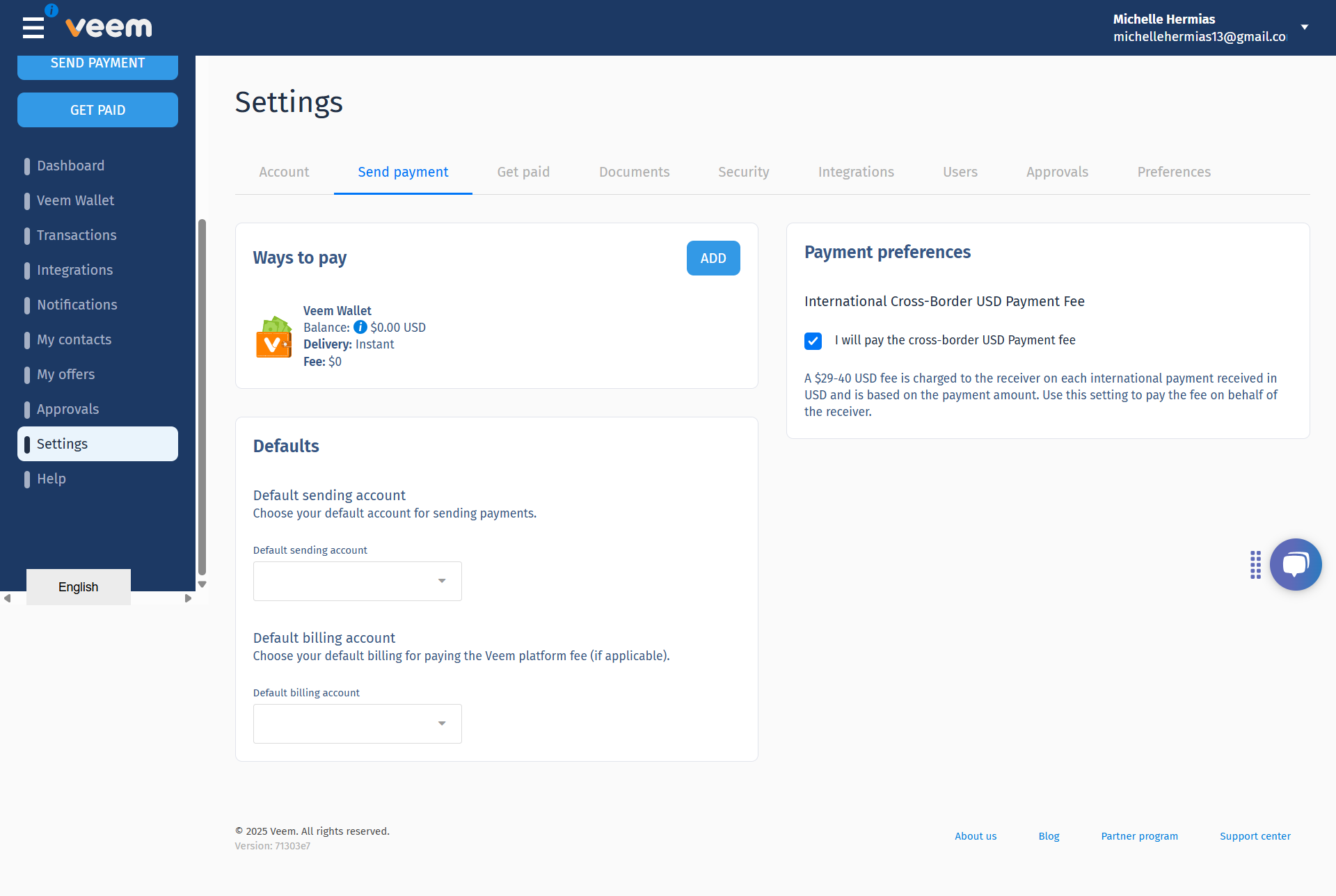This screenshot has height=896, width=1336.
Task: Open the Support center link
Action: click(x=1255, y=836)
